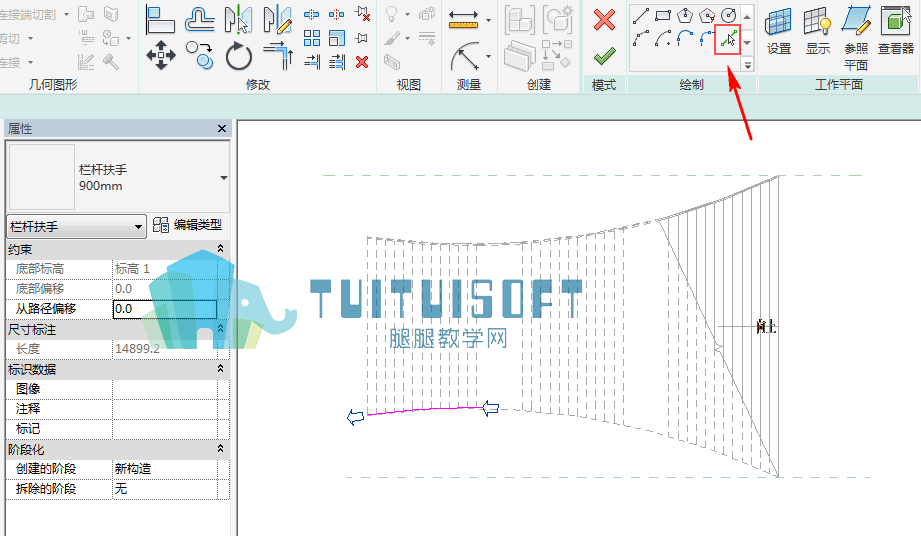Screen dimensions: 921x536
Task: Choose Trim/Extend to Corner tool
Action: 278,56
